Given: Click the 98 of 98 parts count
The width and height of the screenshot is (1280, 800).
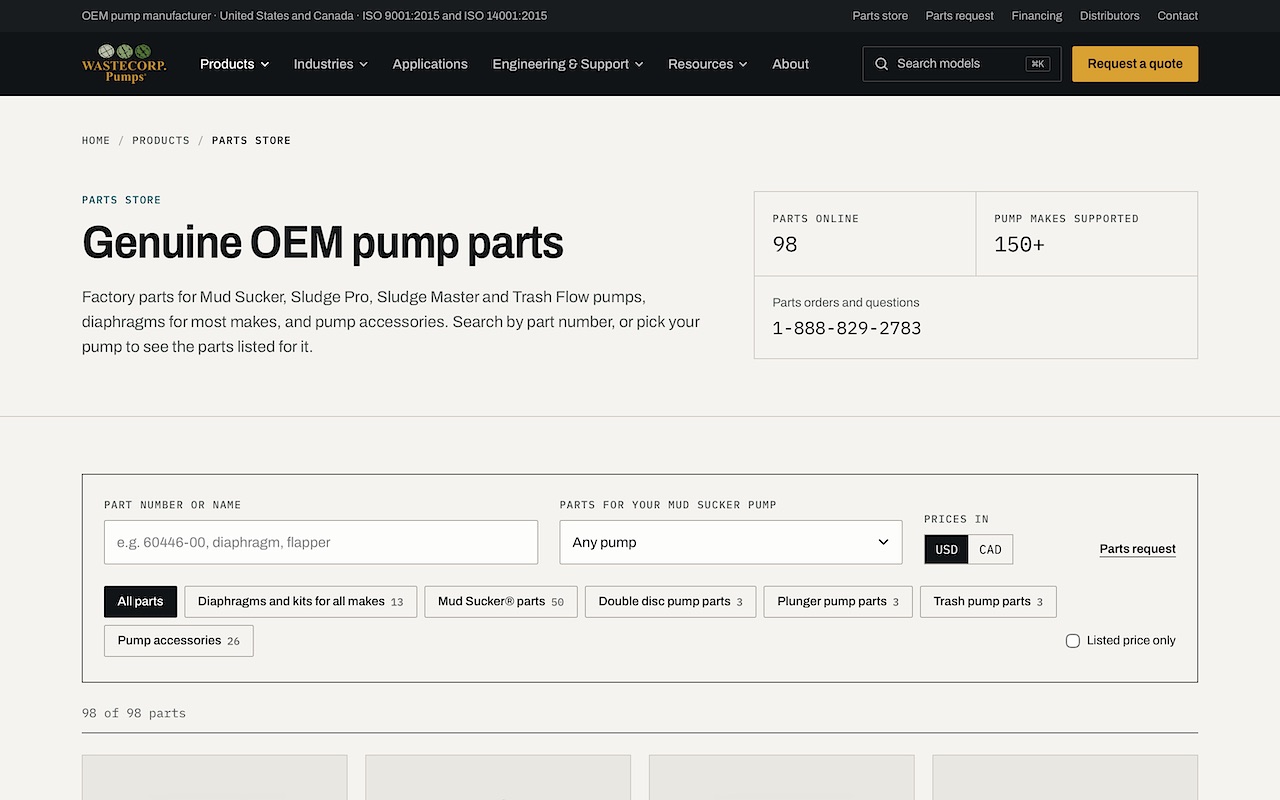Looking at the screenshot, I should (134, 713).
